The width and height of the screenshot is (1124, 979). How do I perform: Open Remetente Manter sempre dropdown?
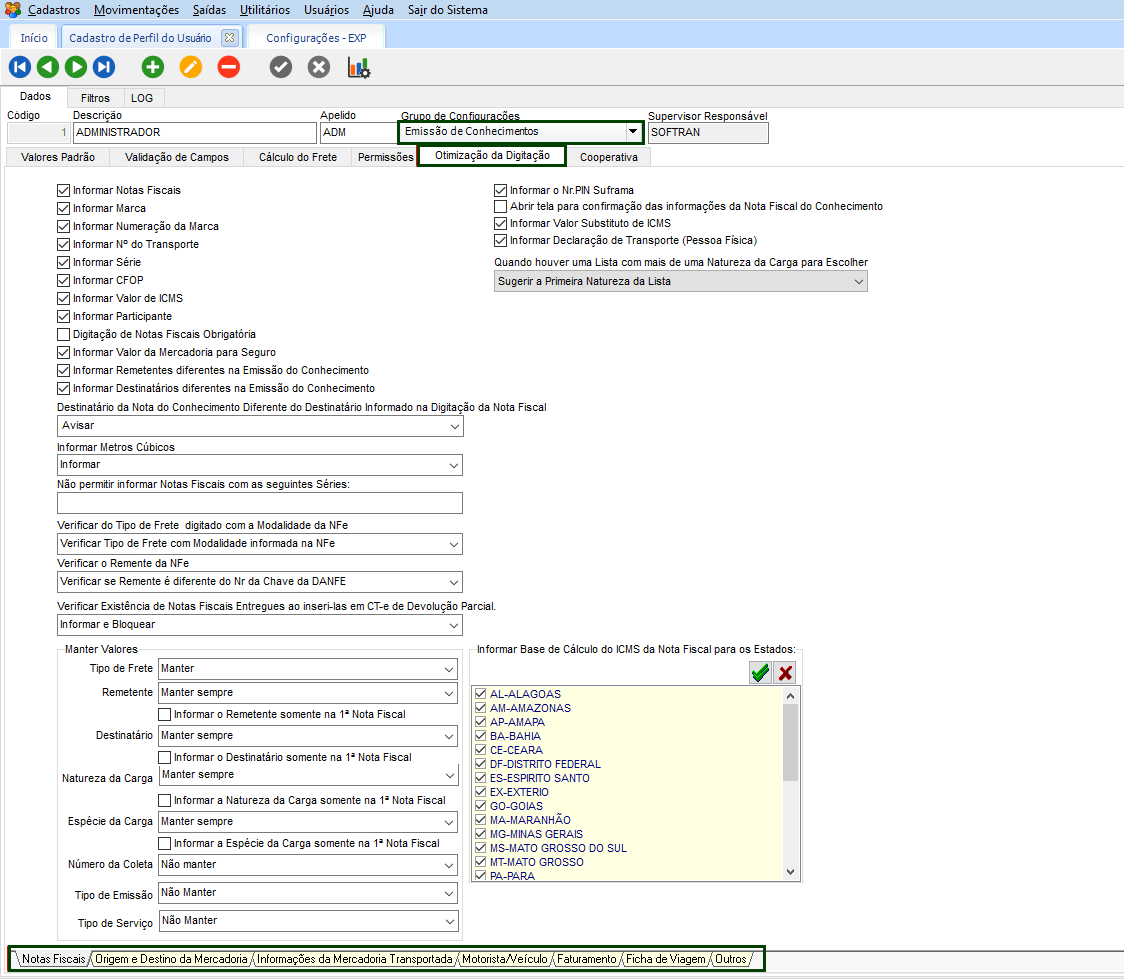[449, 693]
